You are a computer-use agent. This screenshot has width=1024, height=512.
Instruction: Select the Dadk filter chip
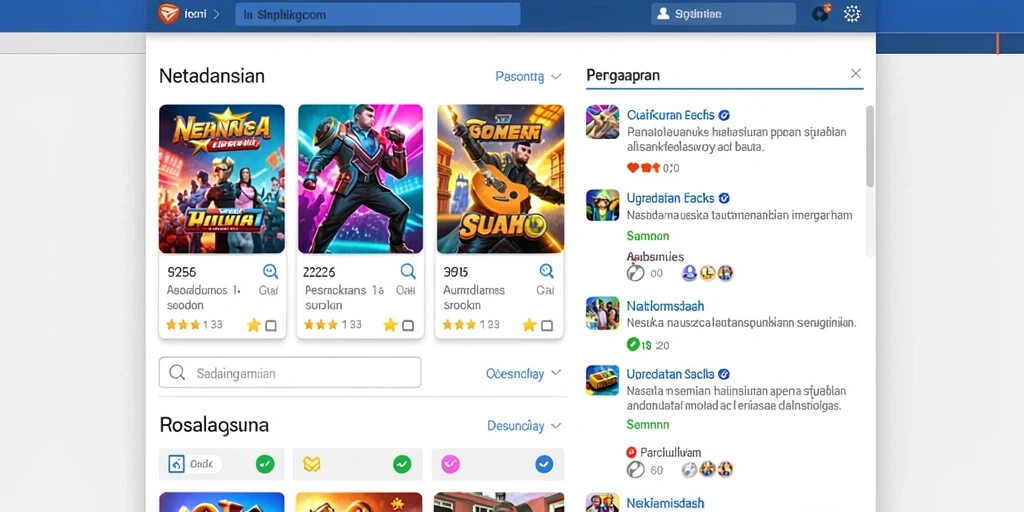pyautogui.click(x=222, y=464)
